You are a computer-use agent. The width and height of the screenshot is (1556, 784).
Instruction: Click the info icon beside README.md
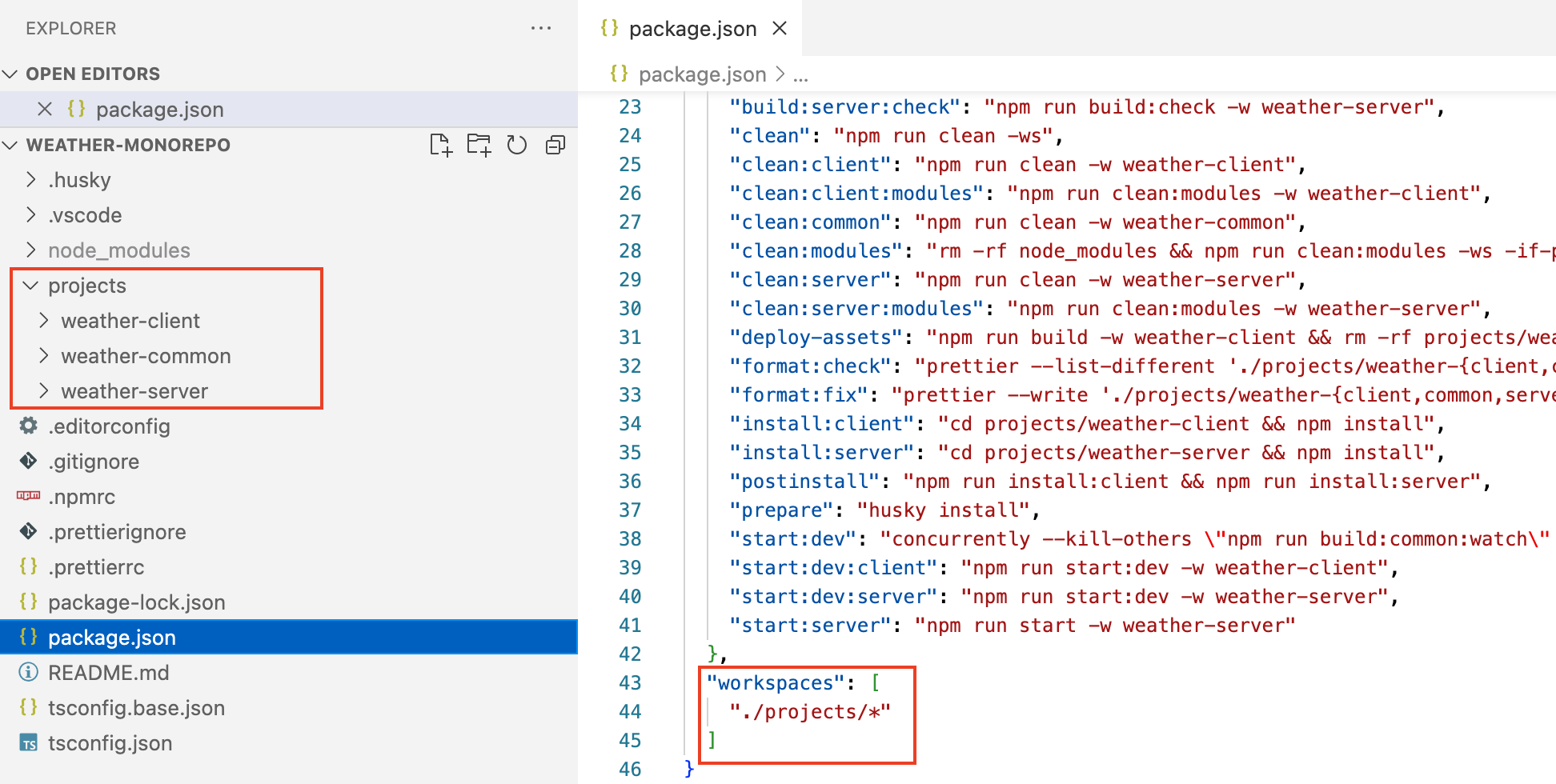29,672
